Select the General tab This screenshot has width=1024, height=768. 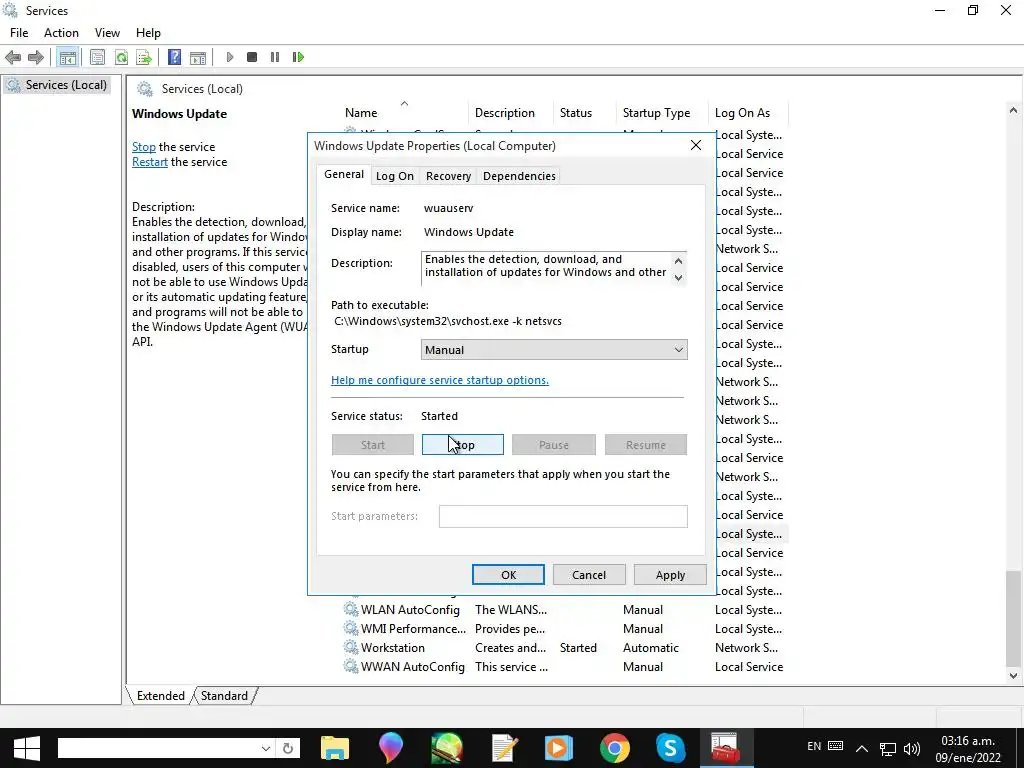[x=344, y=174]
